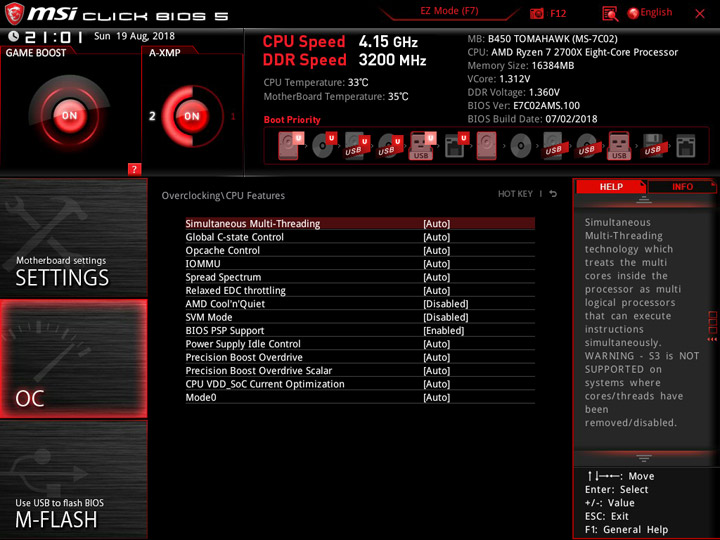The height and width of the screenshot is (540, 720).
Task: Select A-XMP profile 1
Action: point(233,116)
